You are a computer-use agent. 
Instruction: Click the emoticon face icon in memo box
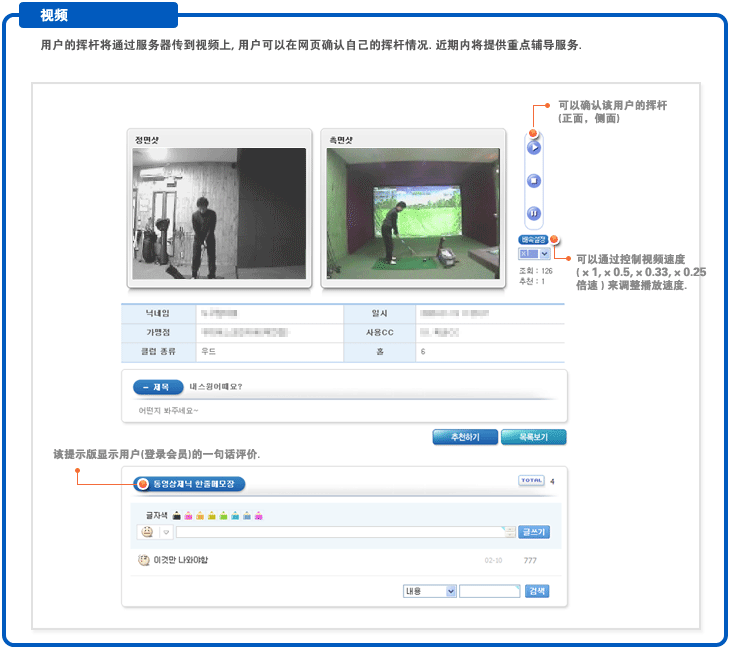[146, 532]
